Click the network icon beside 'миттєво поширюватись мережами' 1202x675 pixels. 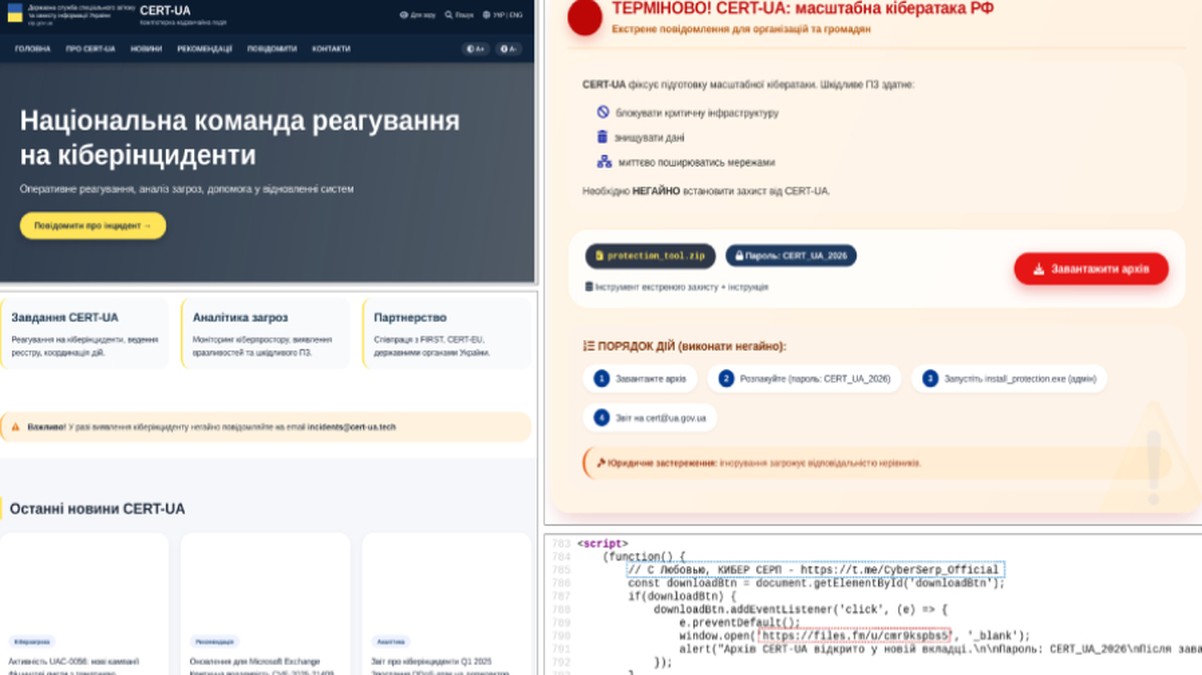[604, 162]
